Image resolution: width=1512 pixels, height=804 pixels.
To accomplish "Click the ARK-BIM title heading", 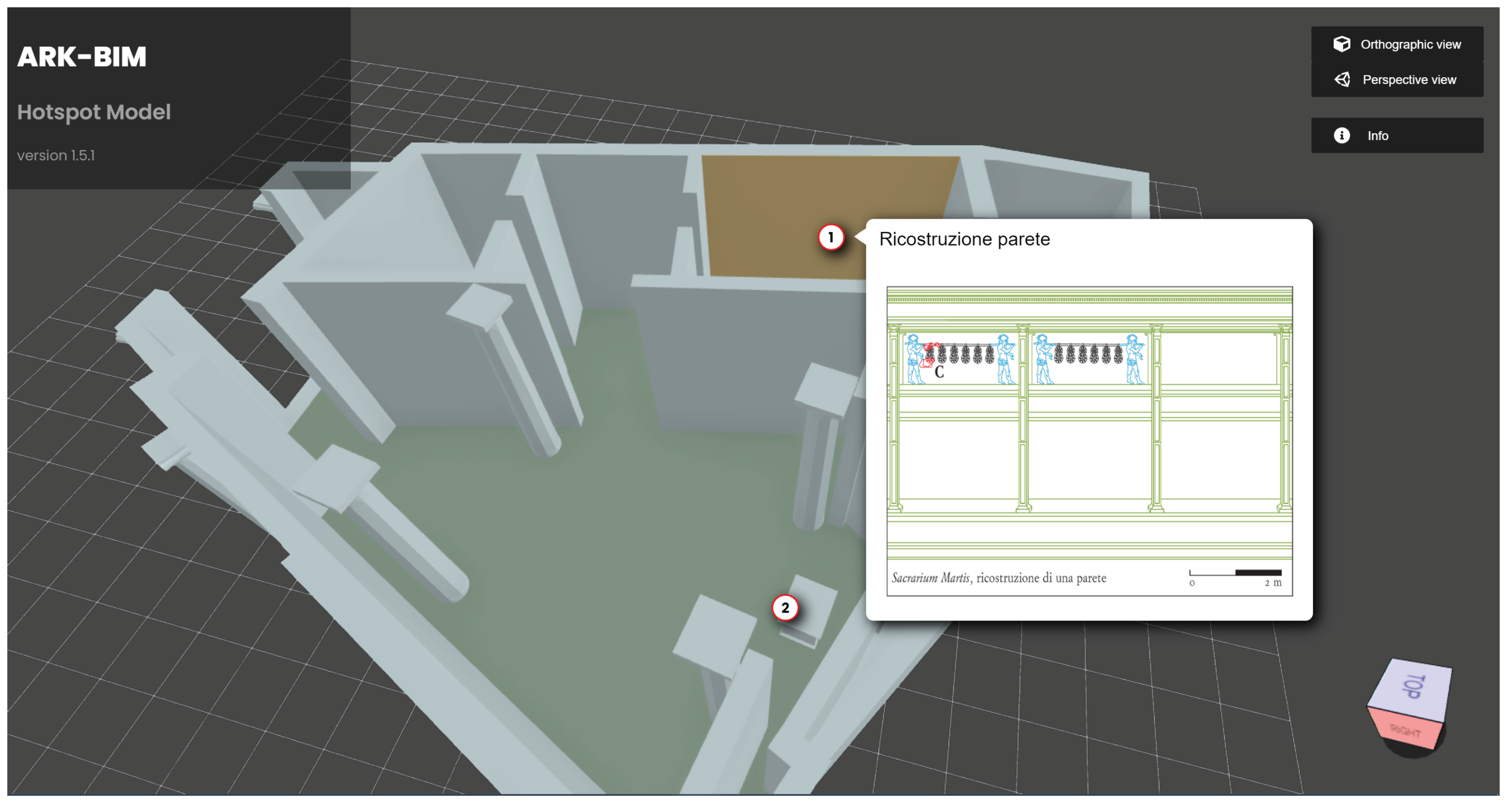I will click(x=82, y=57).
